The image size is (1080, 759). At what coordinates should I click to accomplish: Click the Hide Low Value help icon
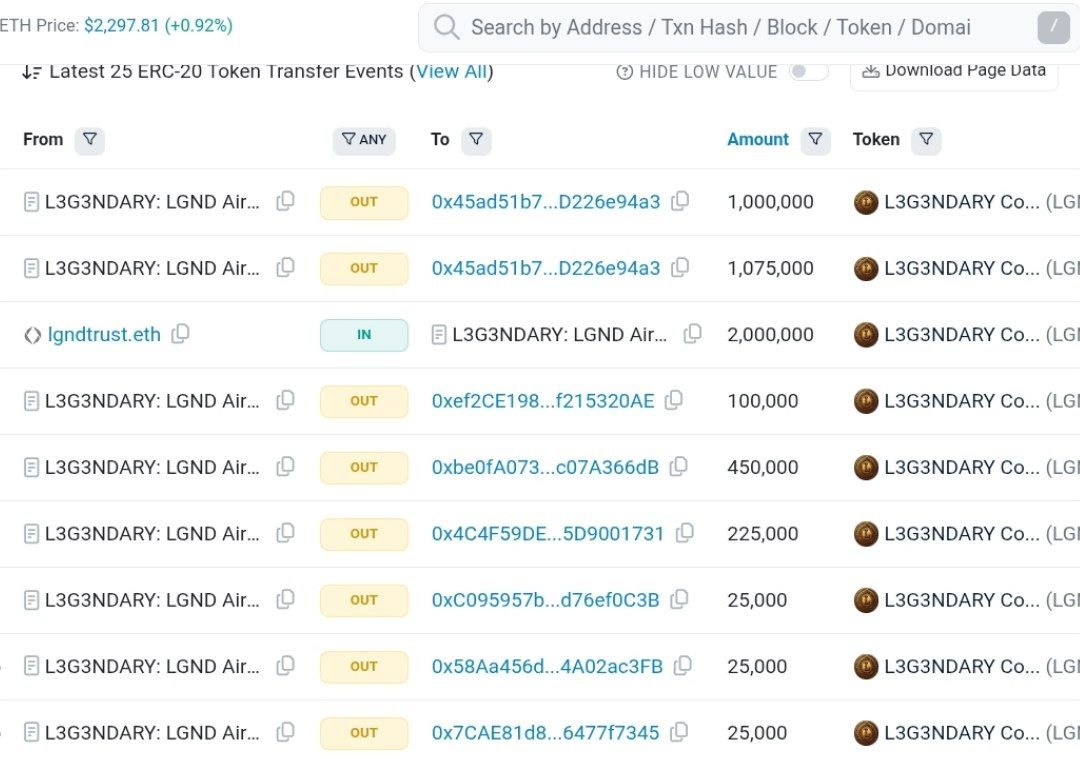pyautogui.click(x=624, y=72)
